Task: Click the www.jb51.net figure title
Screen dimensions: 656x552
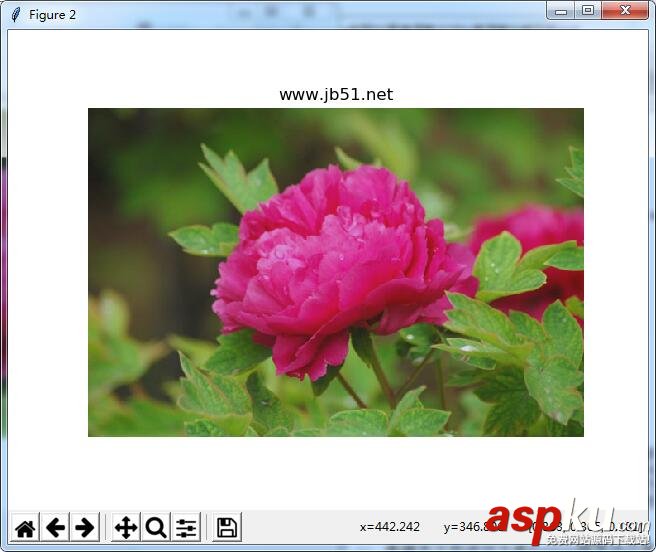Action: pyautogui.click(x=336, y=95)
